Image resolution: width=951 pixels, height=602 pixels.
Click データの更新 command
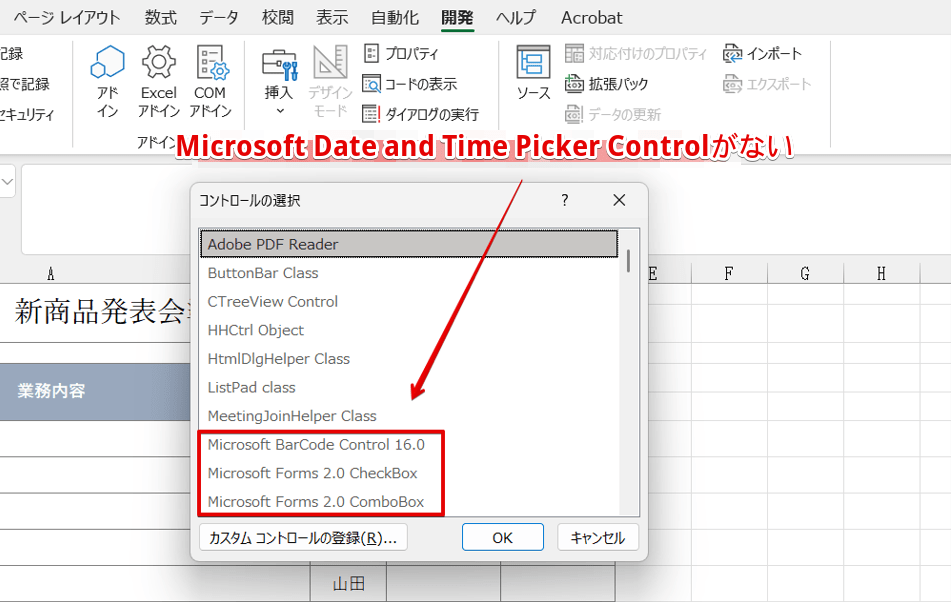point(613,114)
